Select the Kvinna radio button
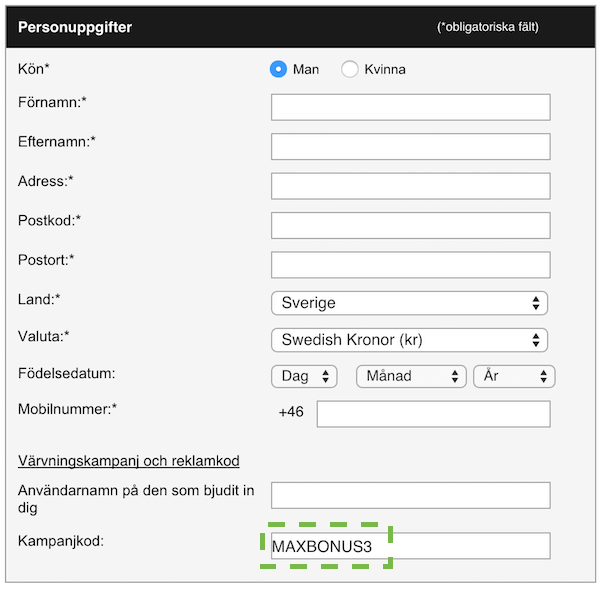The width and height of the screenshot is (600, 589). pos(349,69)
